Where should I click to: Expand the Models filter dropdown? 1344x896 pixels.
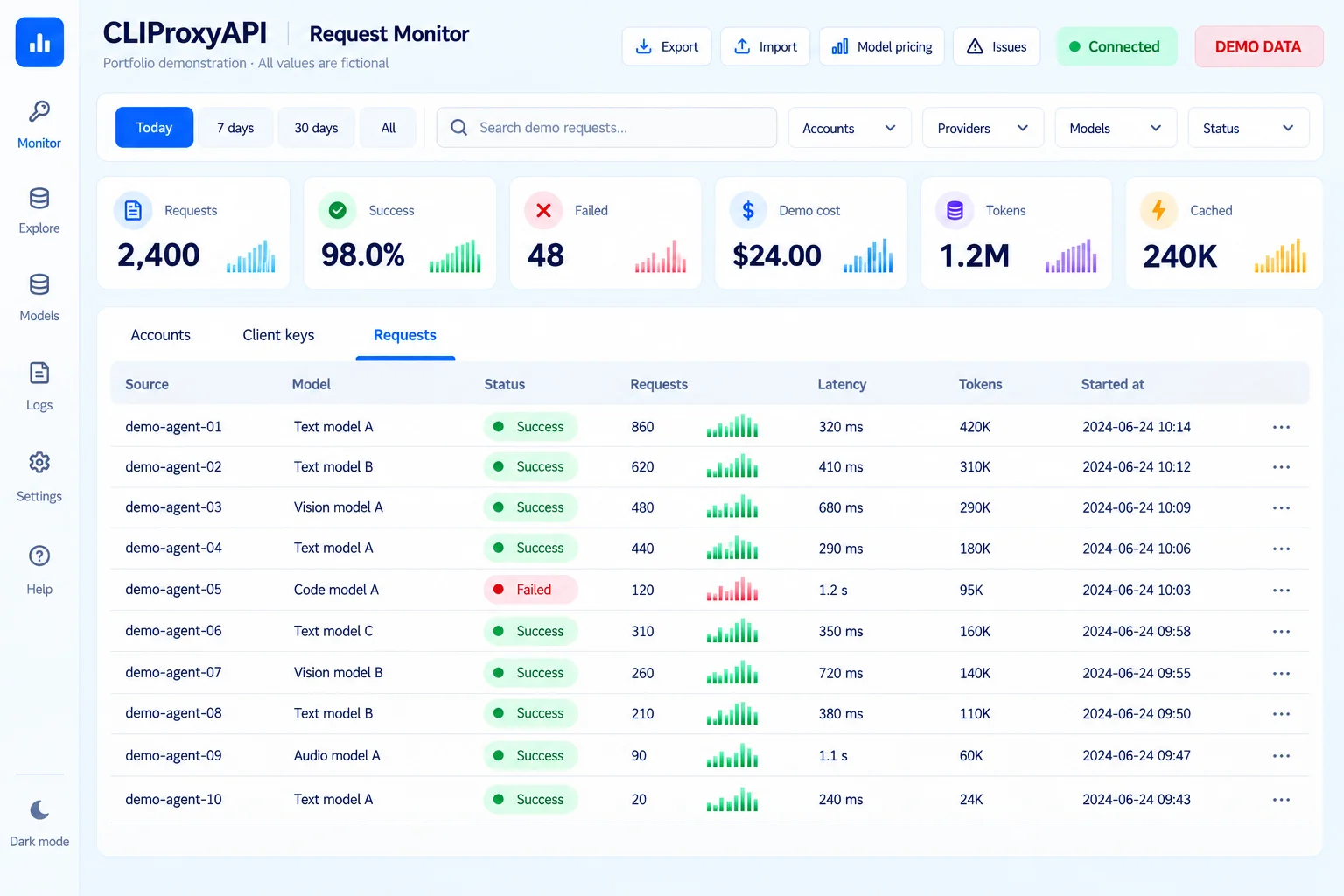tap(1116, 128)
